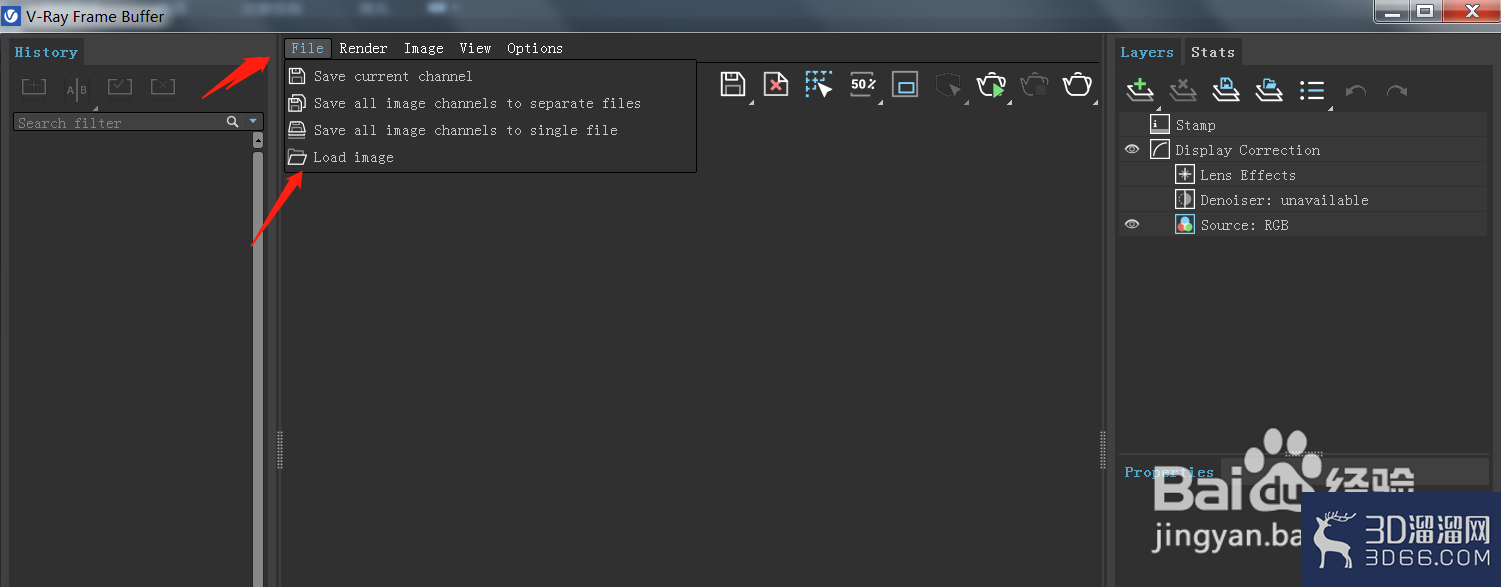Select the Denoiser: unavailable layer text
Viewport: 1501px width, 587px height.
pyautogui.click(x=1285, y=200)
